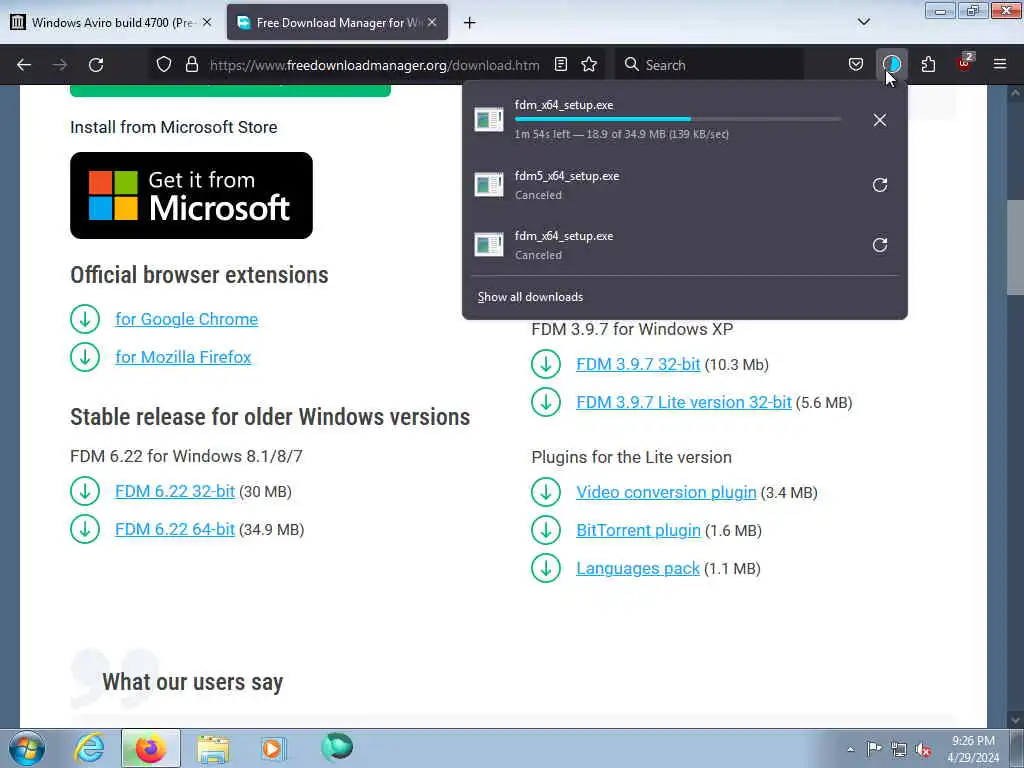Open the Video conversion plugin link

[666, 492]
